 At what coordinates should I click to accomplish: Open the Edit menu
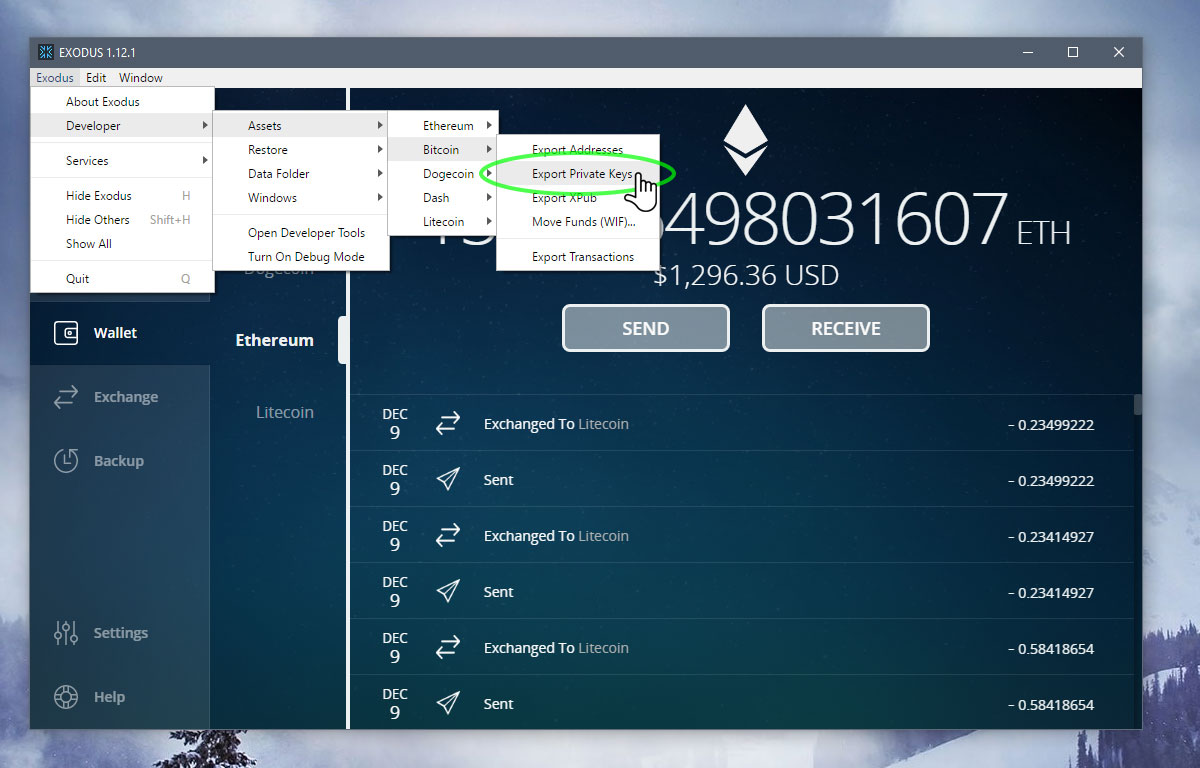coord(96,78)
